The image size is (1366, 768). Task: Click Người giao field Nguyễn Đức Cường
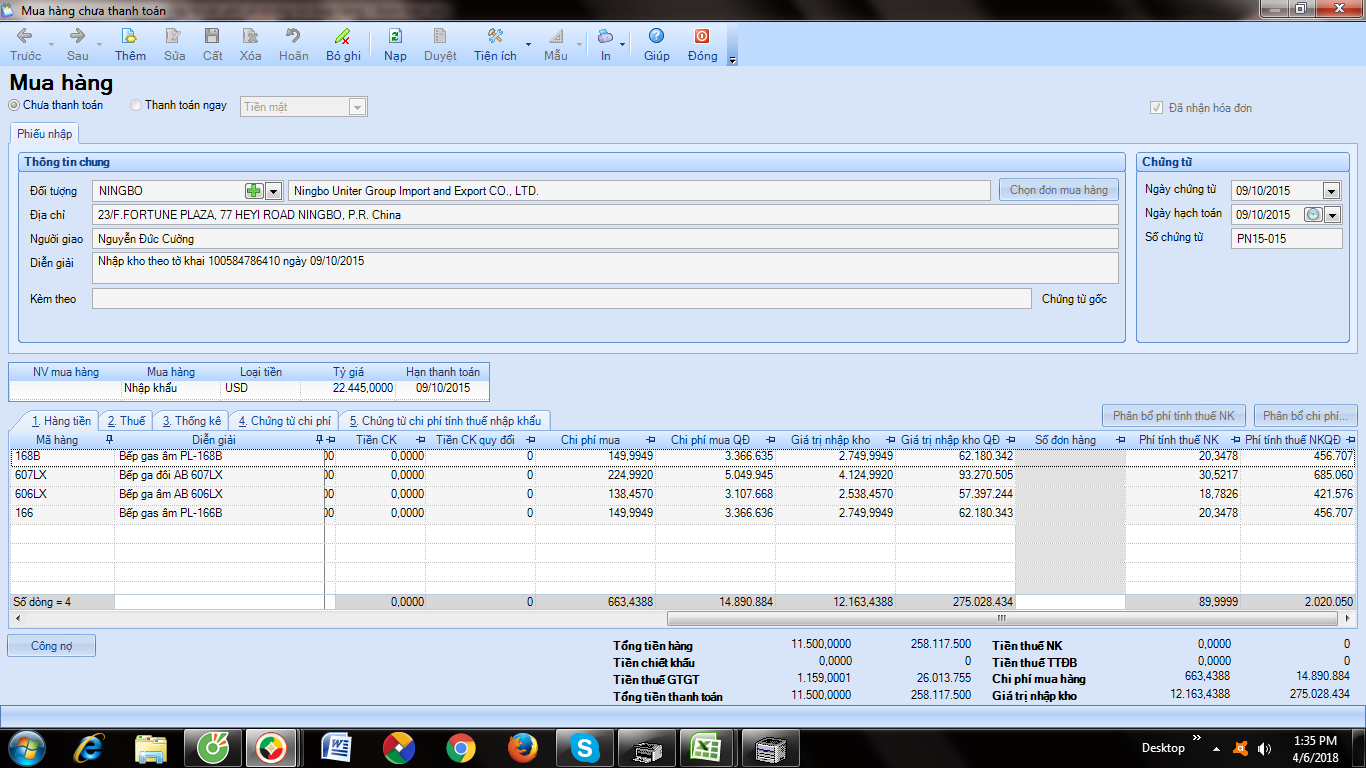[605, 239]
